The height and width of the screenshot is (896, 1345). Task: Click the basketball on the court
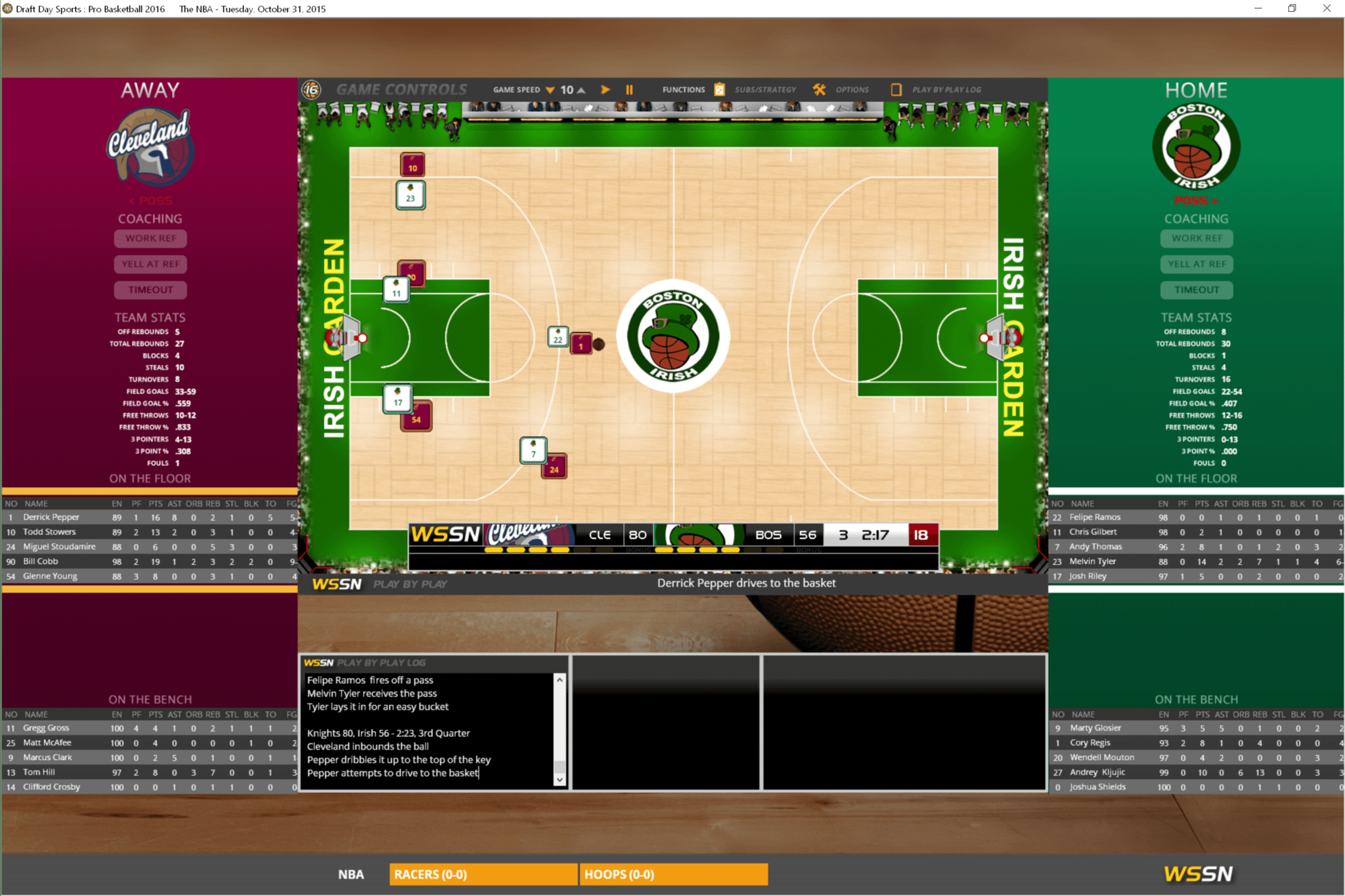point(599,344)
